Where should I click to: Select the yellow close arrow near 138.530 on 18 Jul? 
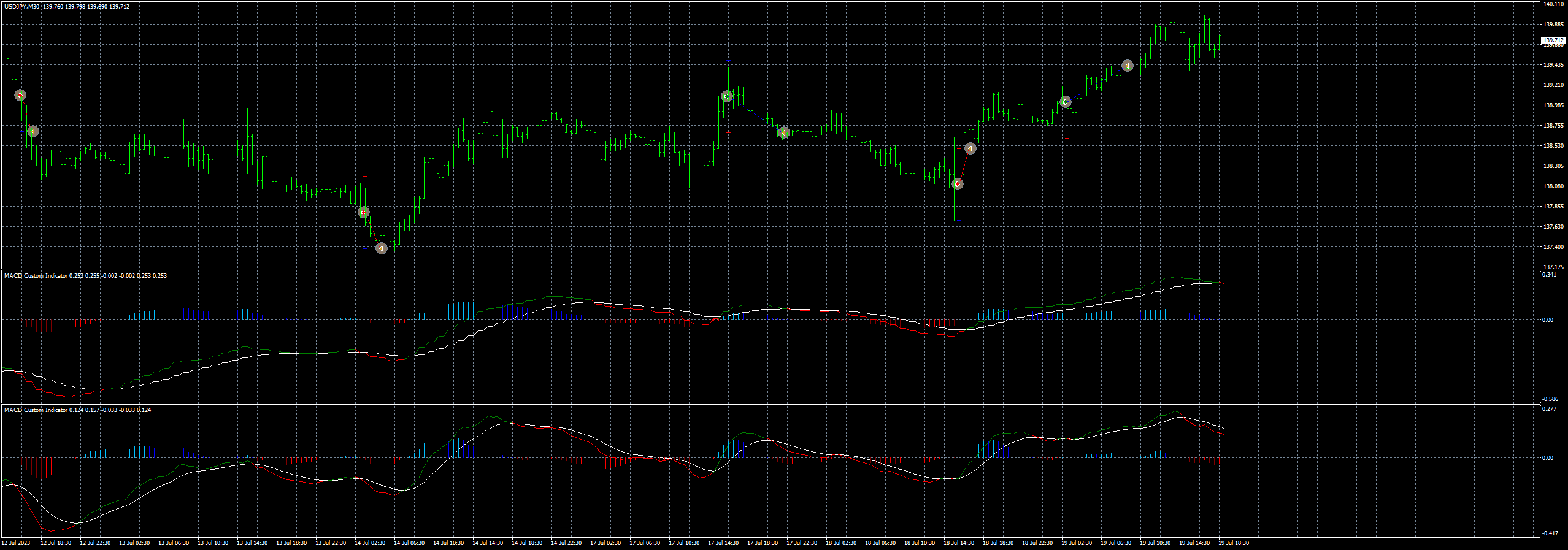[x=970, y=149]
